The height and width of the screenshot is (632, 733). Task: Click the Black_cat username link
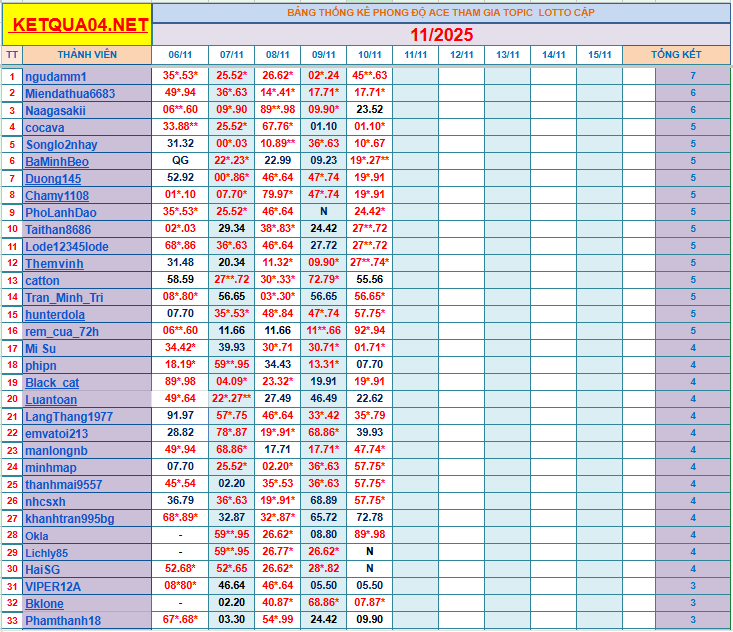pos(52,382)
